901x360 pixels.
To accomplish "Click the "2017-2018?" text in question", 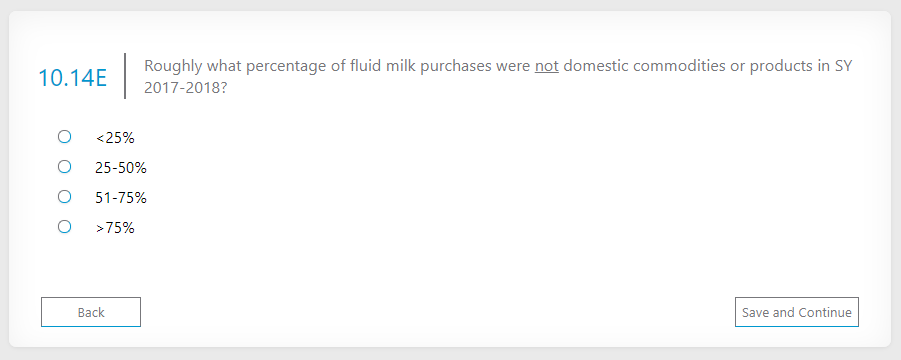I will tap(184, 90).
